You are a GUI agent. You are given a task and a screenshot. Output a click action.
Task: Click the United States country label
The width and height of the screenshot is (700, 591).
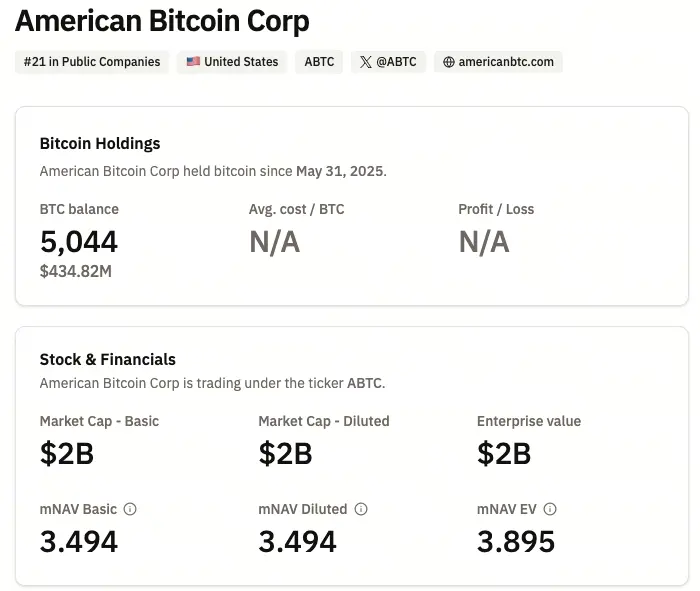coord(241,62)
